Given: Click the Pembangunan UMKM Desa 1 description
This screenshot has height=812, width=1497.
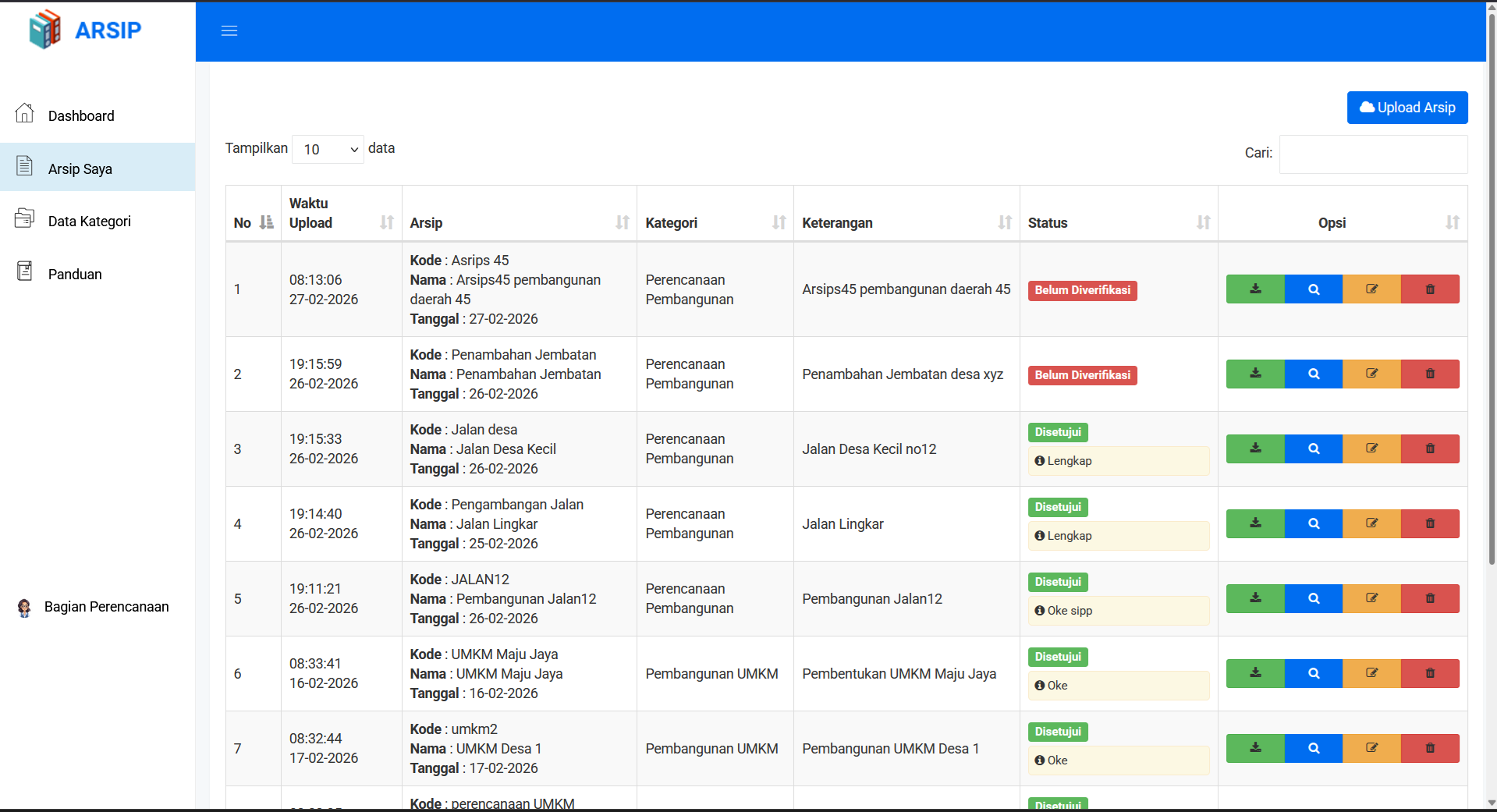Looking at the screenshot, I should 890,749.
